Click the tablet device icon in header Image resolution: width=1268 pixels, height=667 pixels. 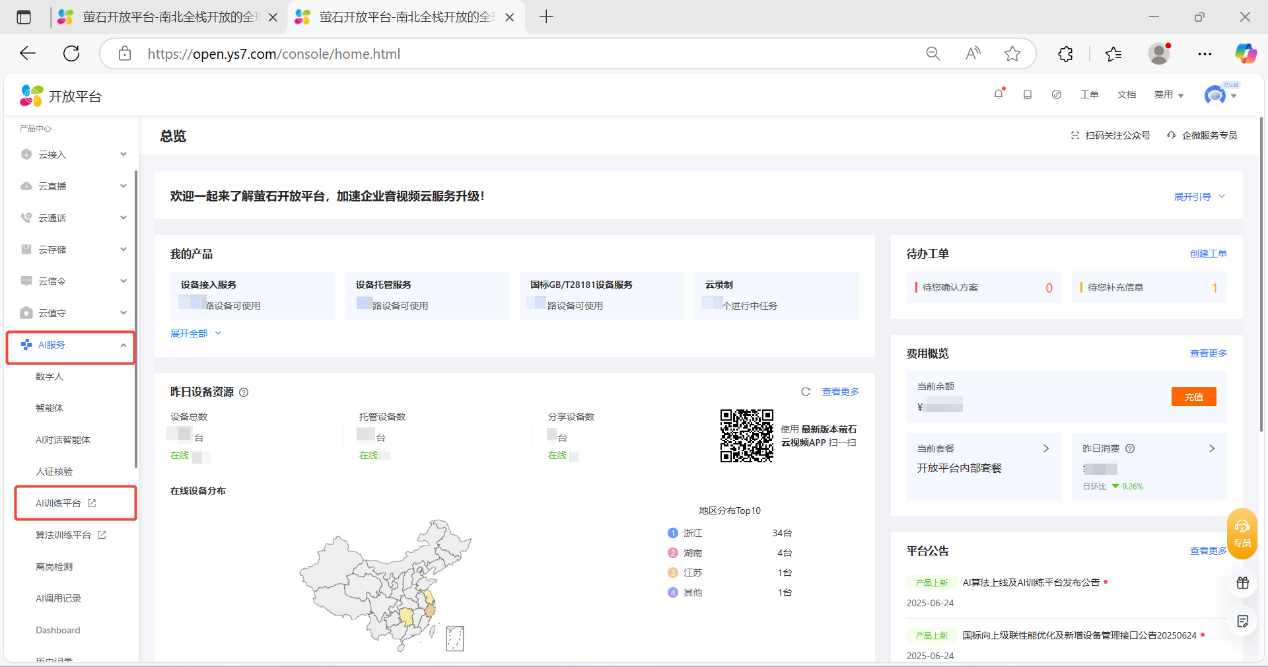pyautogui.click(x=1027, y=95)
